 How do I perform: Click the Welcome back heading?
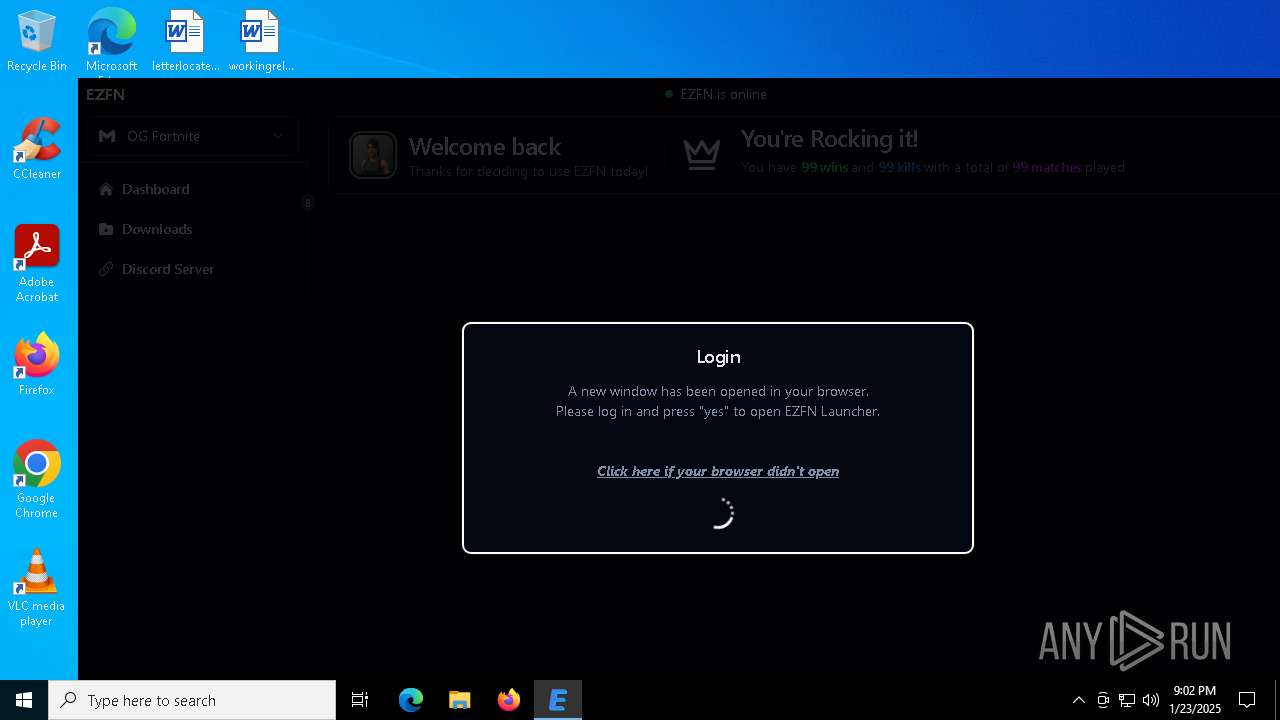click(x=485, y=147)
